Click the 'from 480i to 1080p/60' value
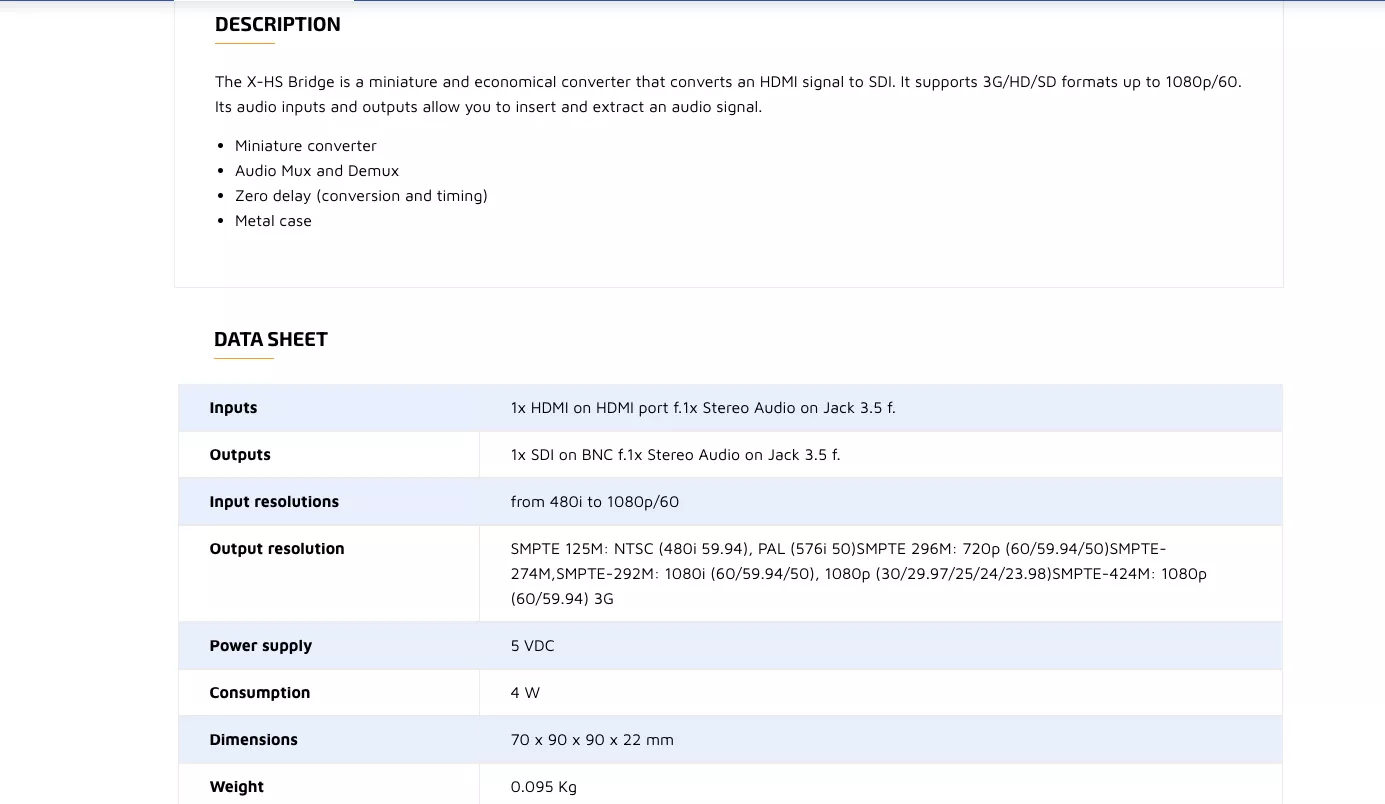This screenshot has height=804, width=1385. [594, 502]
